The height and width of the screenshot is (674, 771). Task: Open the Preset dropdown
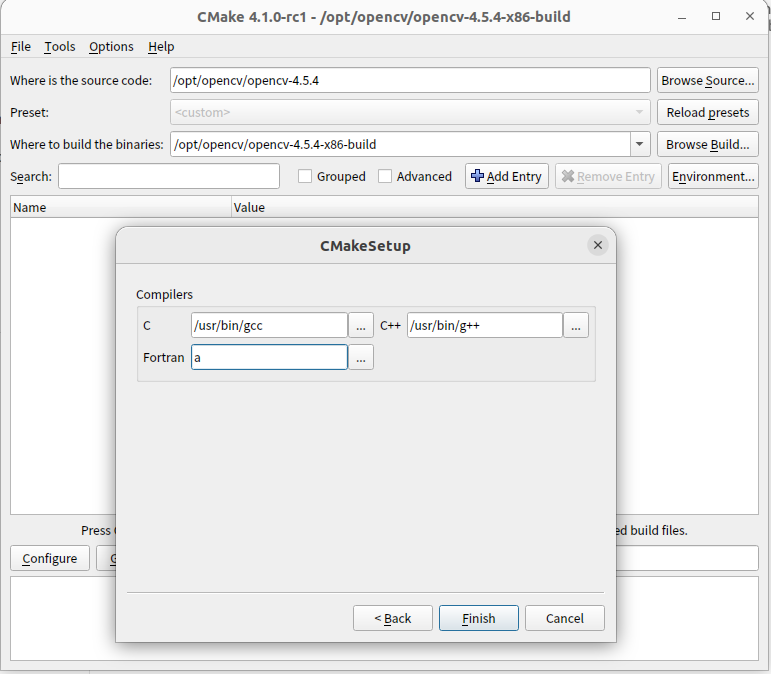tap(410, 112)
